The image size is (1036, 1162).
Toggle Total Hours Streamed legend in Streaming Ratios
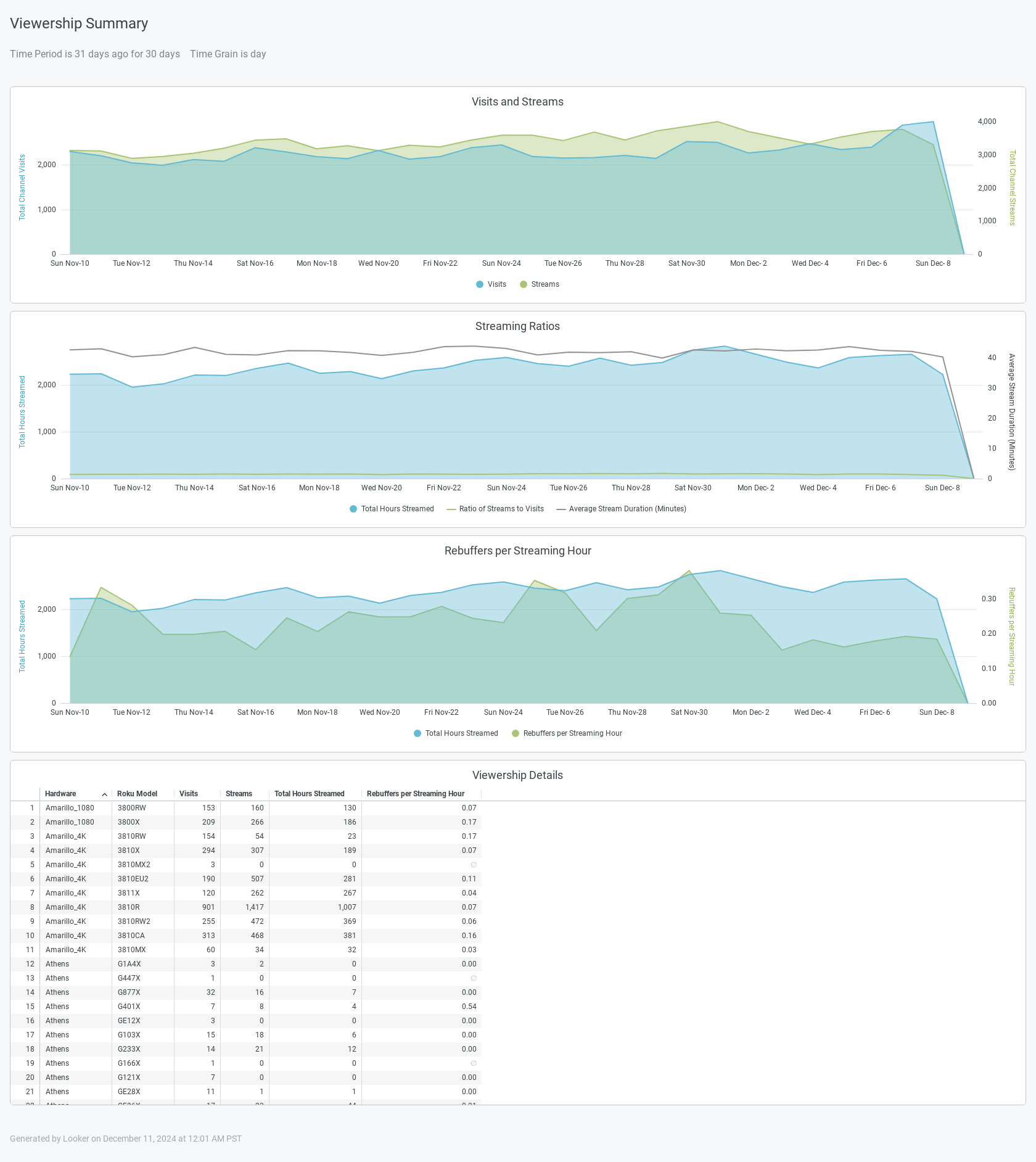pos(392,509)
